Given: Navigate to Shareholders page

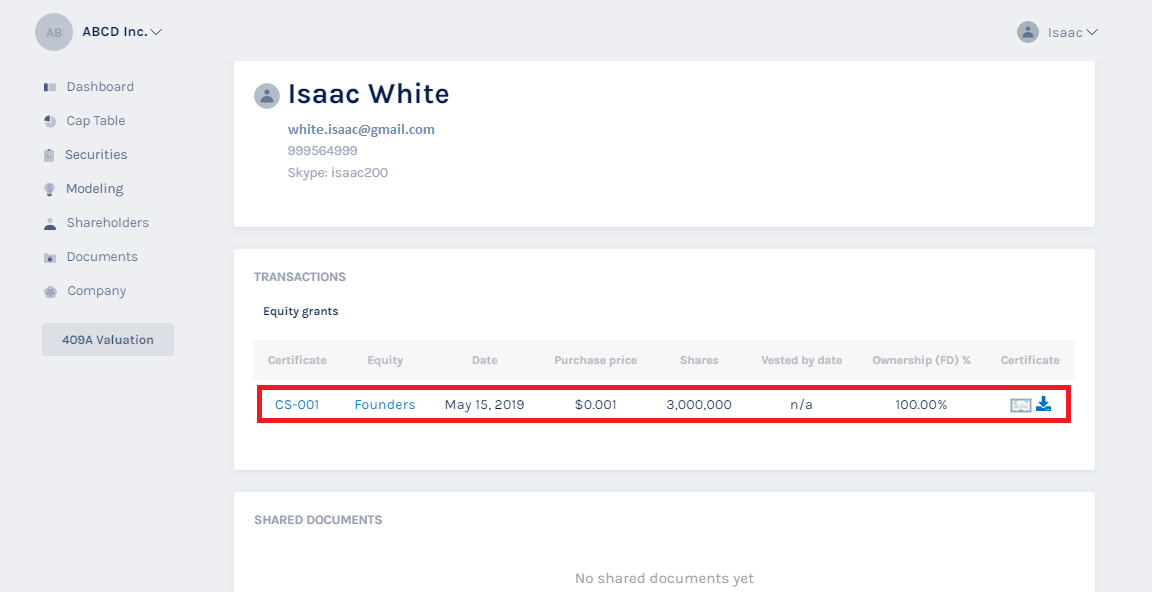Looking at the screenshot, I should [107, 223].
